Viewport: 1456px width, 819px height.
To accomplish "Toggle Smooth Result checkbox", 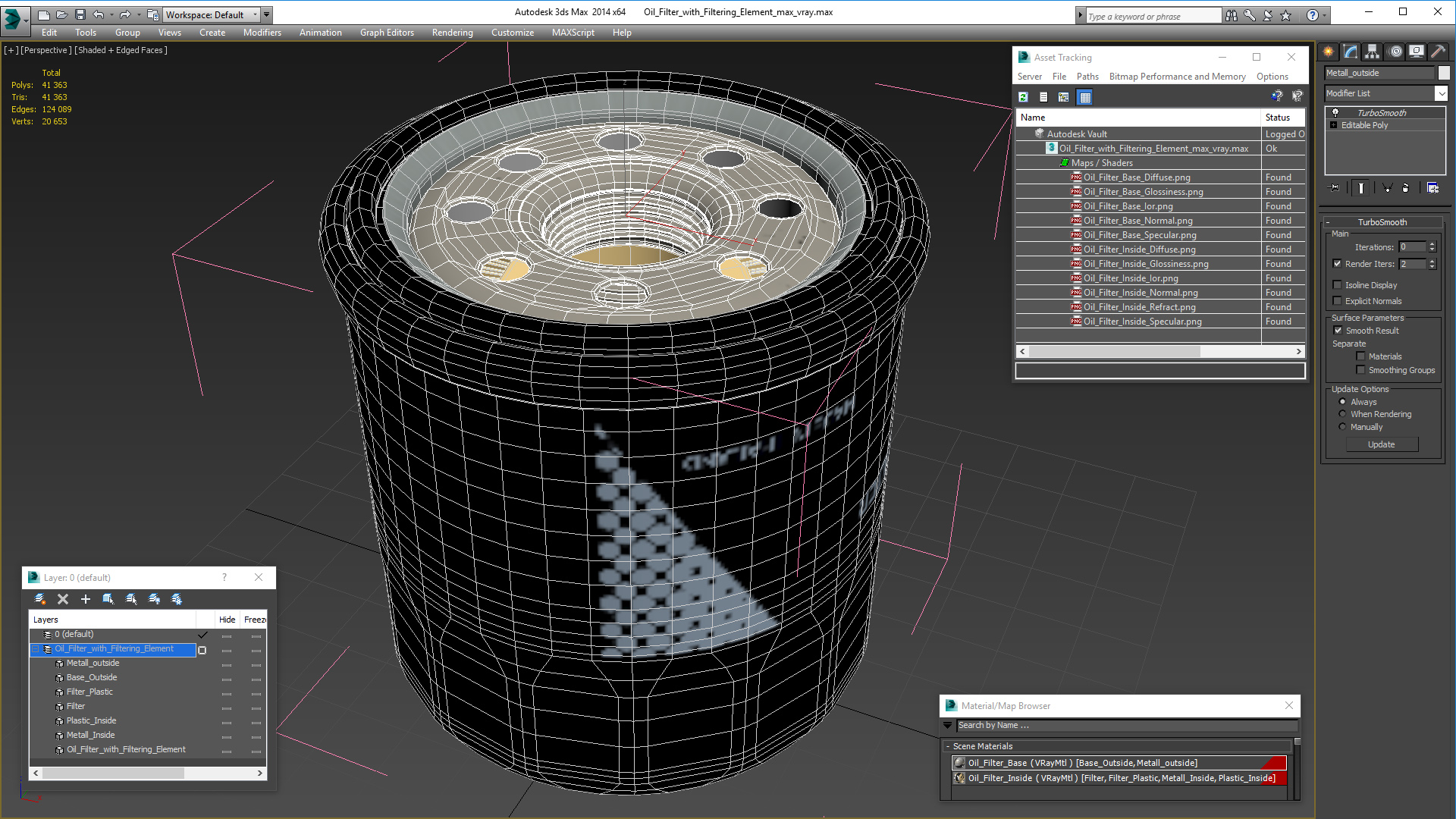I will 1338,331.
